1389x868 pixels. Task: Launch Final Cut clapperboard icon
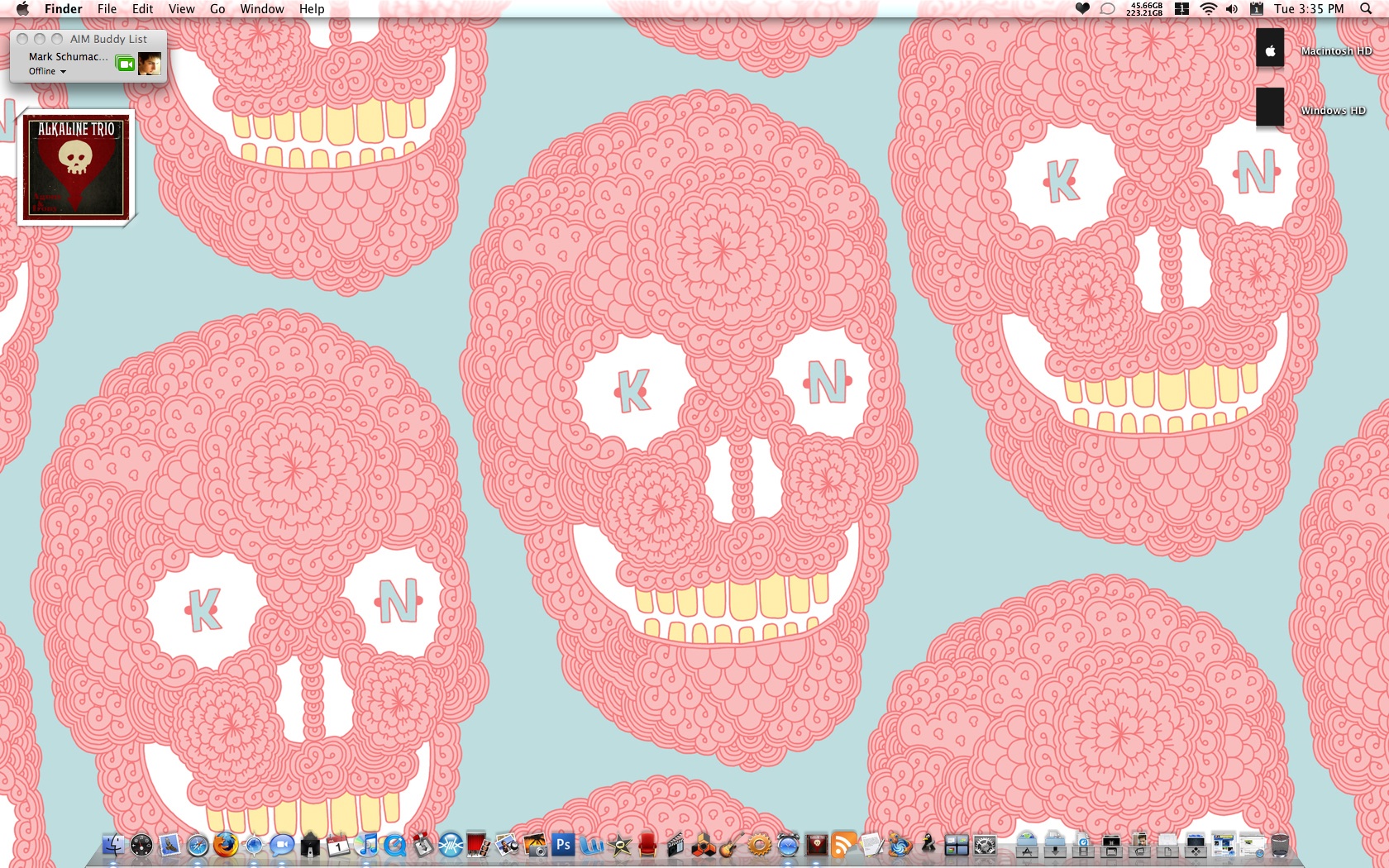[675, 845]
